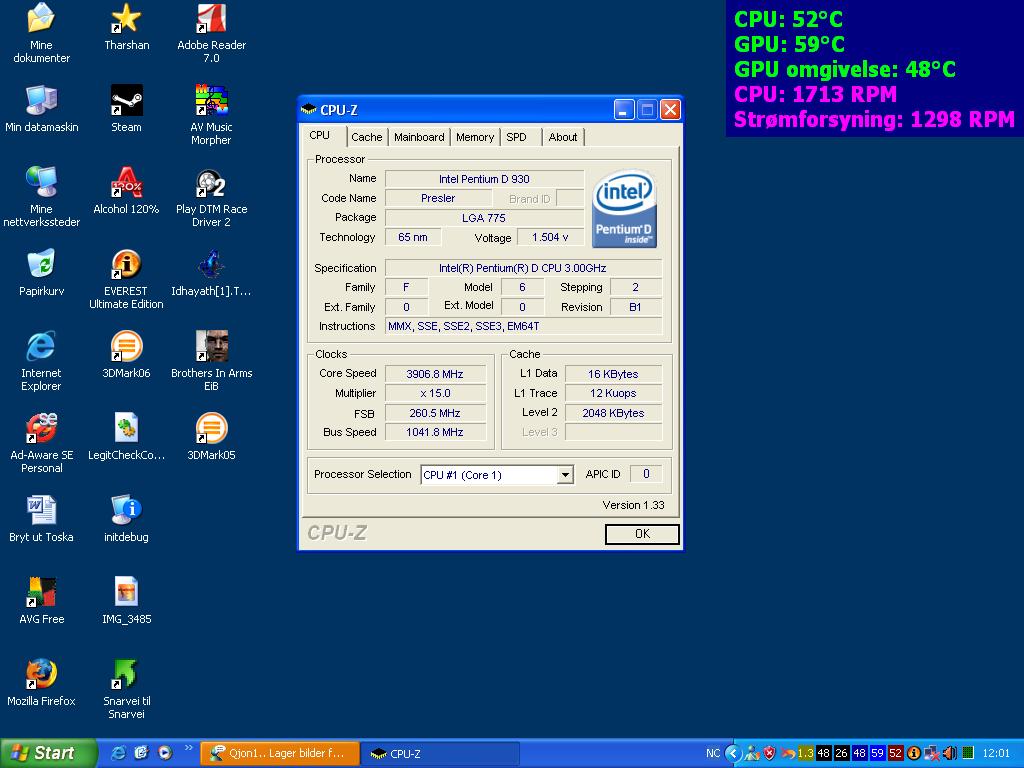The width and height of the screenshot is (1024, 768).
Task: Click the FSB value 260.5 MHz
Action: tap(435, 413)
